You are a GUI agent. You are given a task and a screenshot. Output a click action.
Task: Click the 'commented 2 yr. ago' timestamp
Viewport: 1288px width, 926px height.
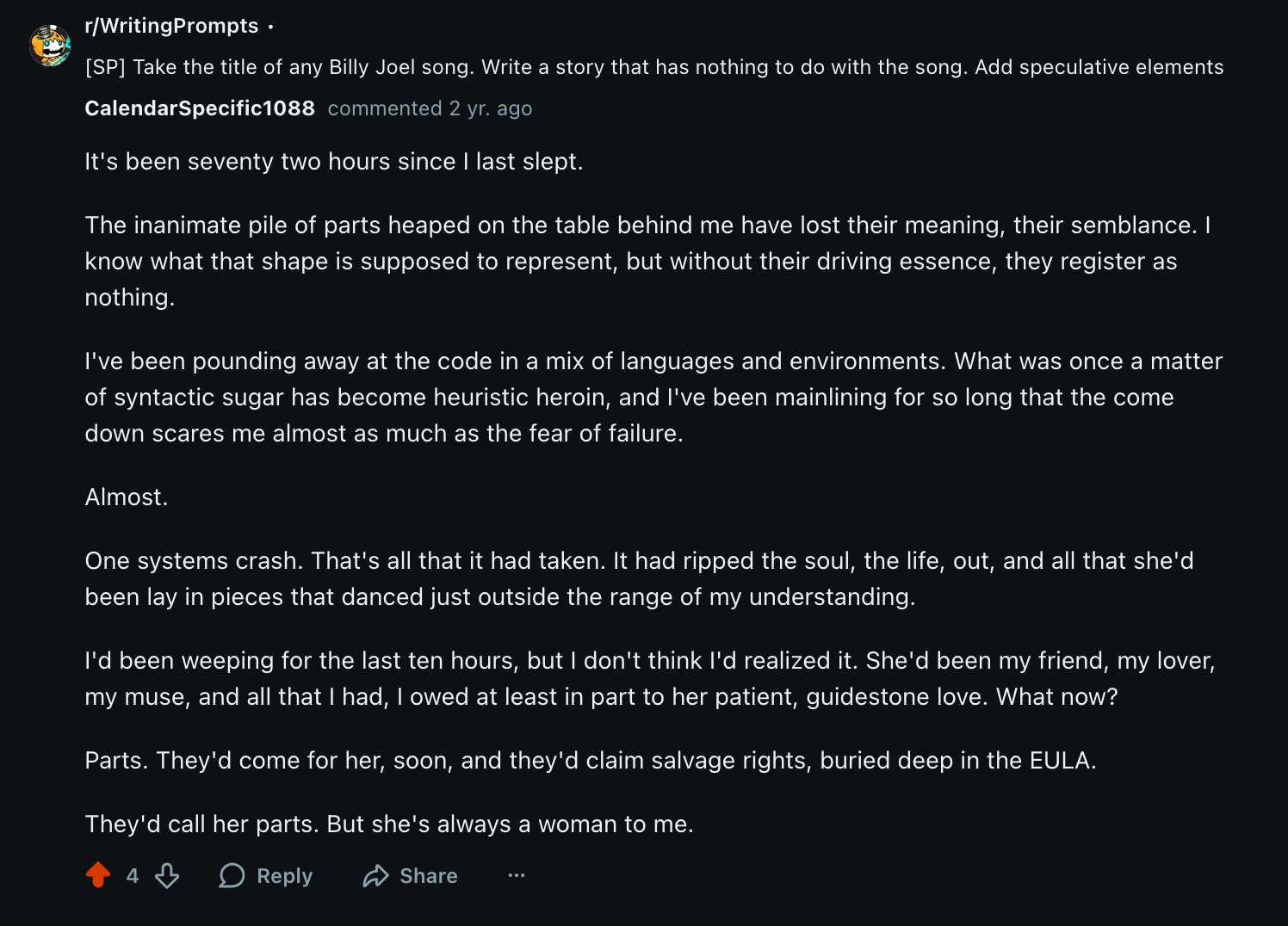pos(430,108)
